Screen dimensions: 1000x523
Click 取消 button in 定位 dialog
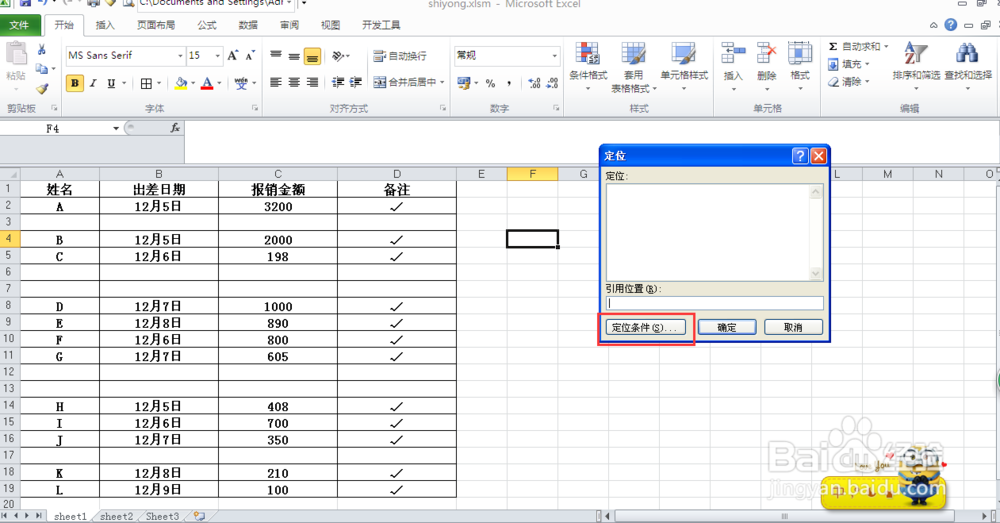pyautogui.click(x=793, y=327)
